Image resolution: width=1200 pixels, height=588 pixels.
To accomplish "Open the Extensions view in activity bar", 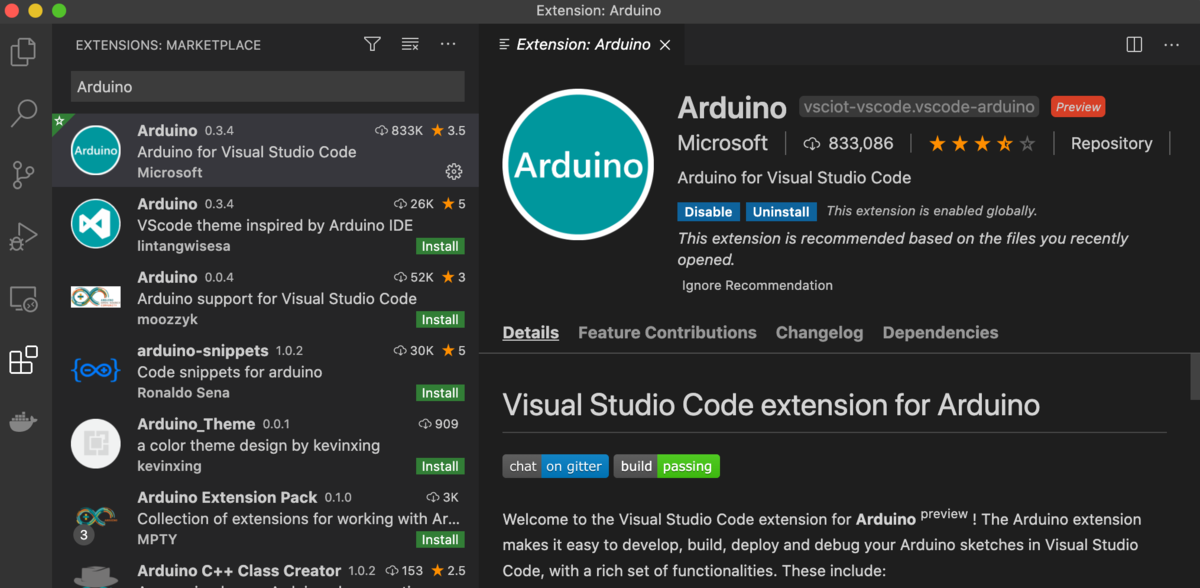I will [24, 360].
